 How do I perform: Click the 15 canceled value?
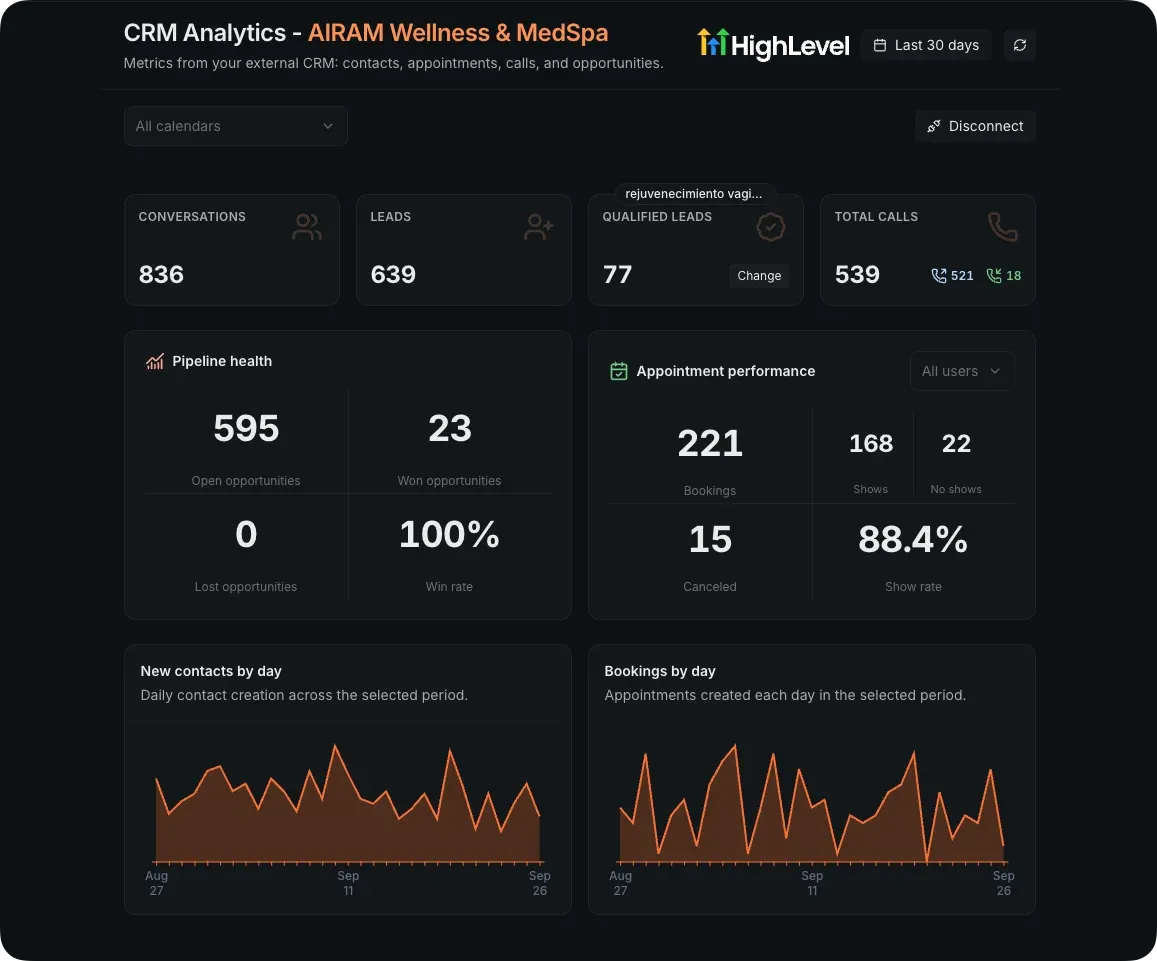[x=710, y=539]
